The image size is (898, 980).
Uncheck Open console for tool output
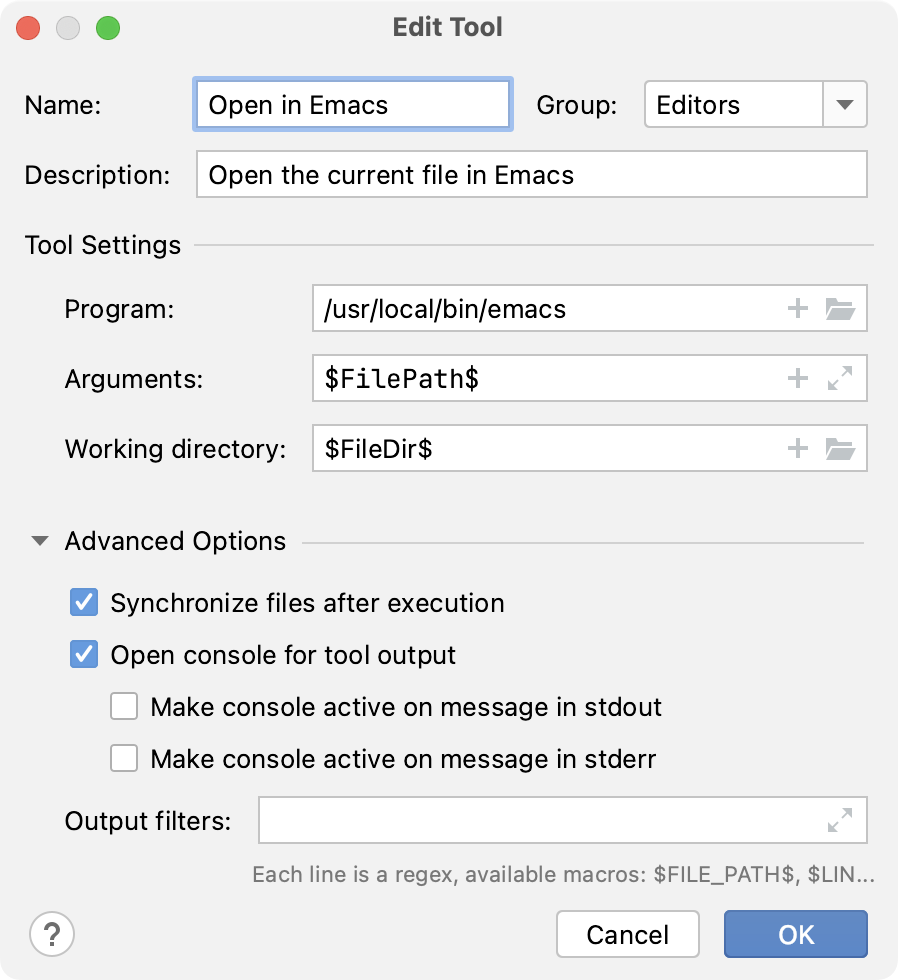pos(84,655)
